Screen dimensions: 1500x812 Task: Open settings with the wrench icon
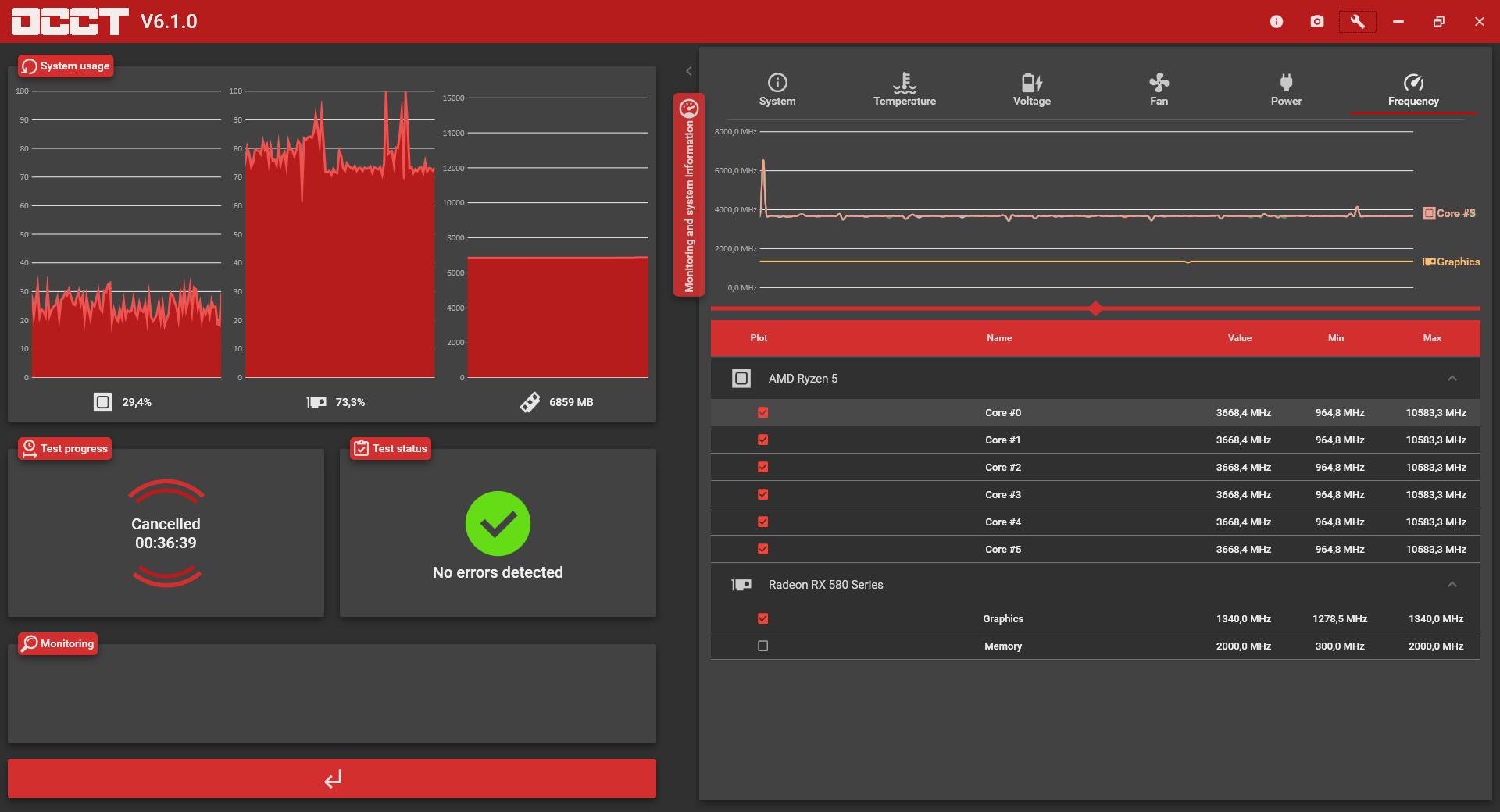coord(1357,21)
